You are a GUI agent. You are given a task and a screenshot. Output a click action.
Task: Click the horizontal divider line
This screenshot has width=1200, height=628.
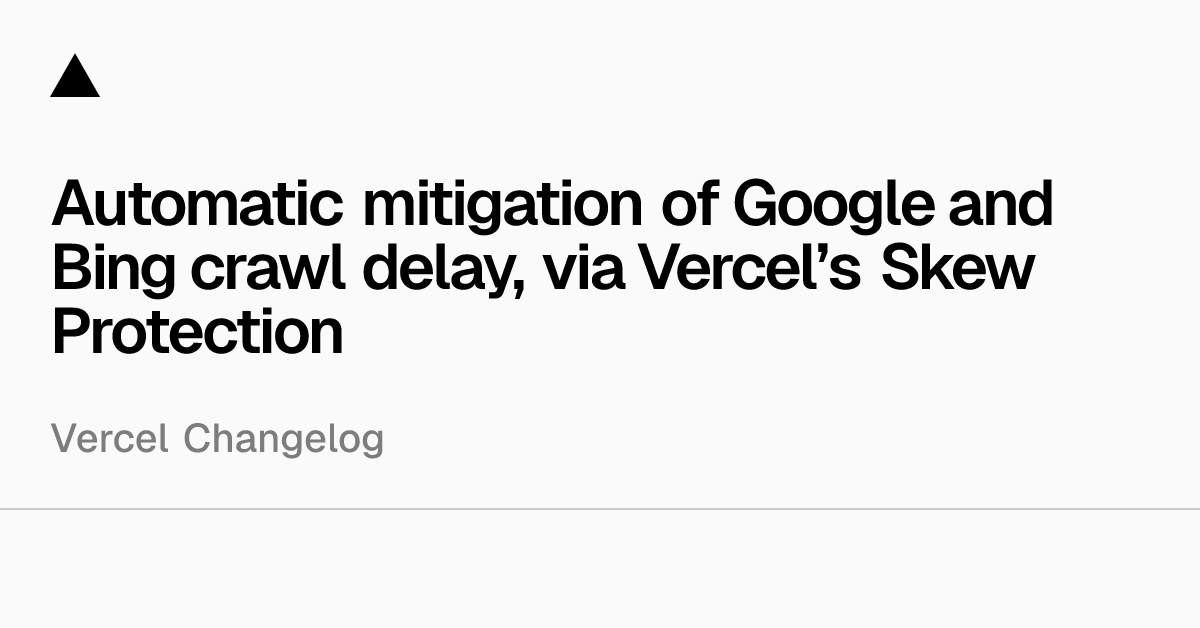click(600, 509)
